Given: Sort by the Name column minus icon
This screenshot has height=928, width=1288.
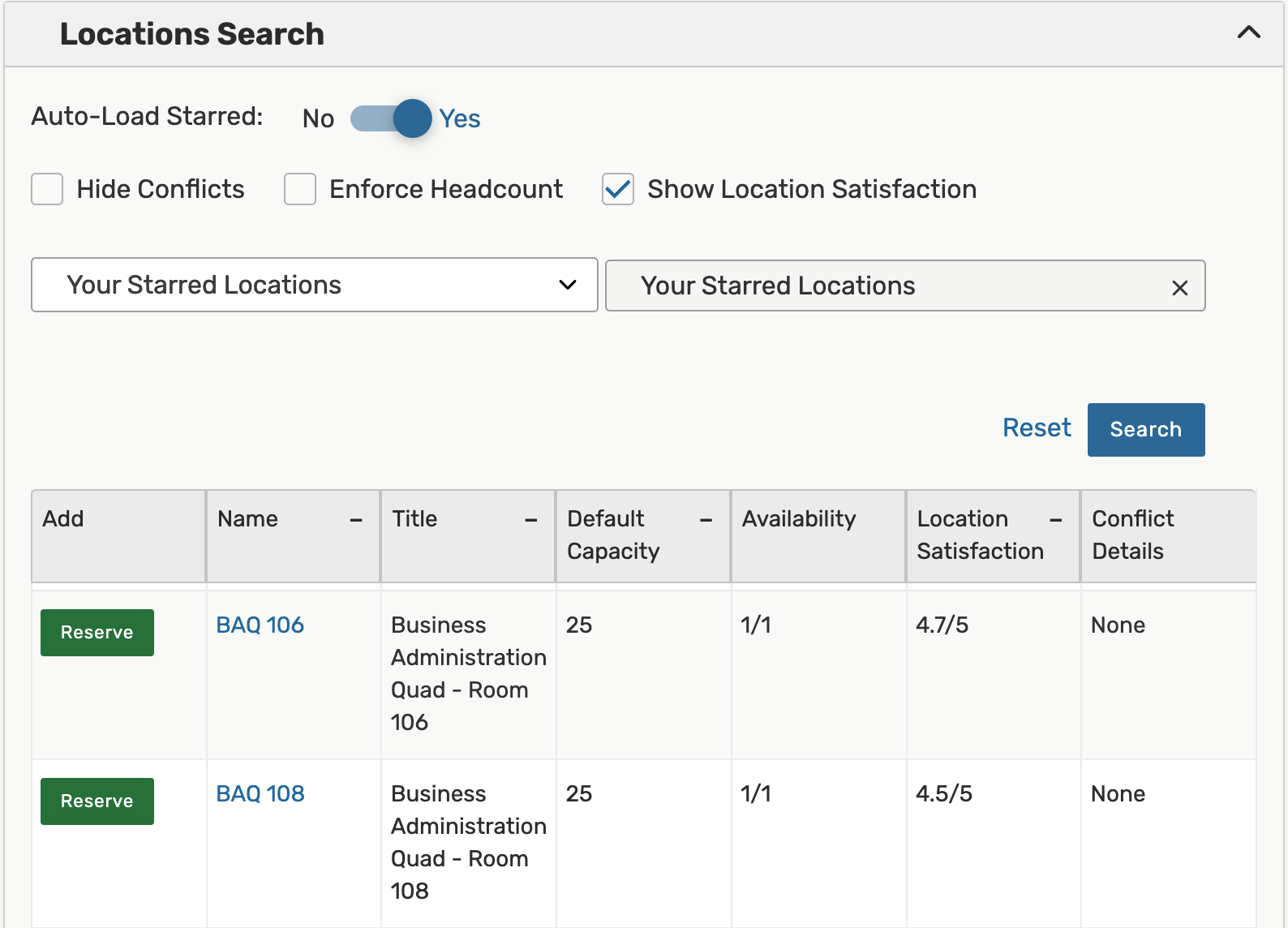Looking at the screenshot, I should pos(356,520).
